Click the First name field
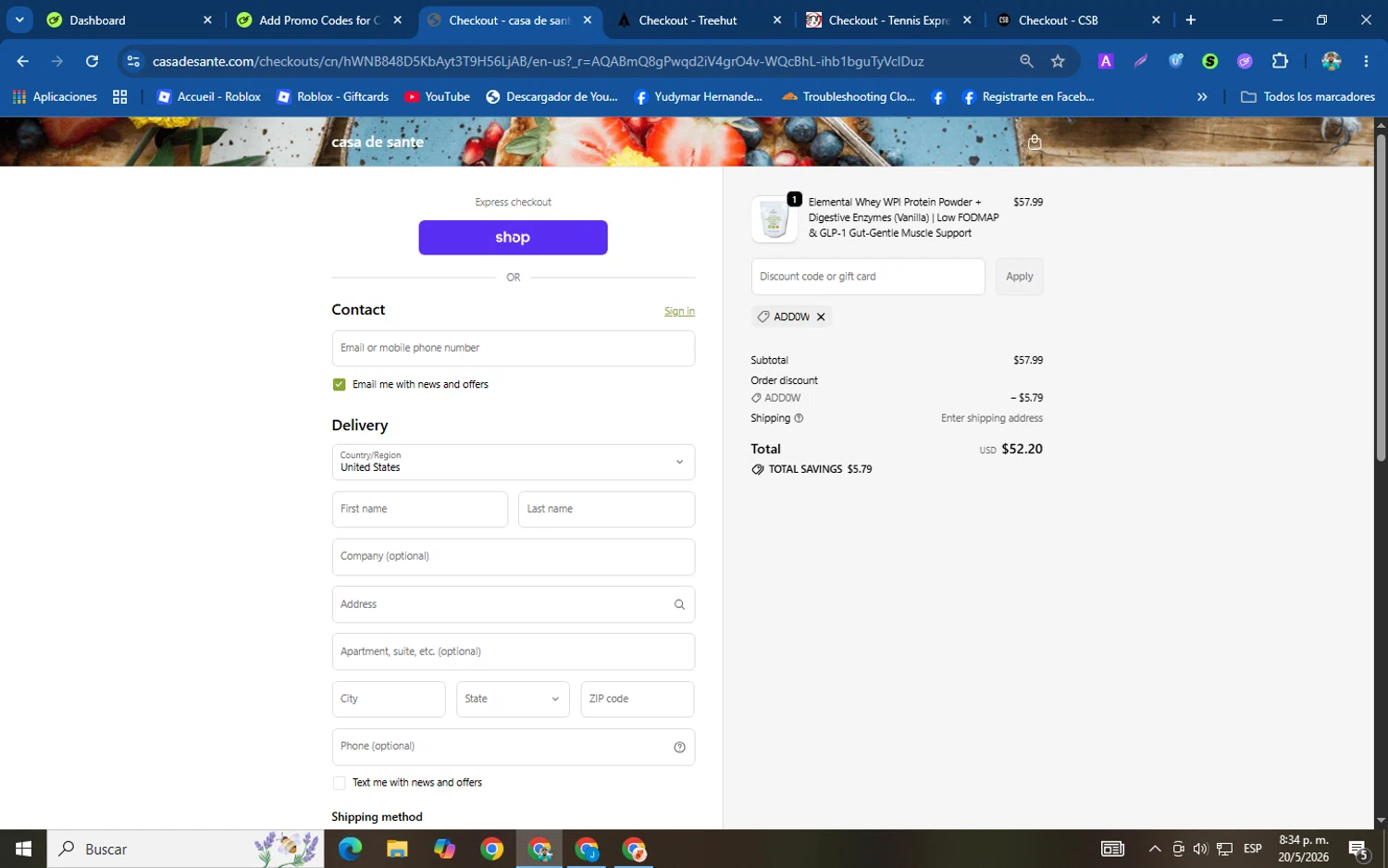Image resolution: width=1388 pixels, height=868 pixels. click(420, 509)
